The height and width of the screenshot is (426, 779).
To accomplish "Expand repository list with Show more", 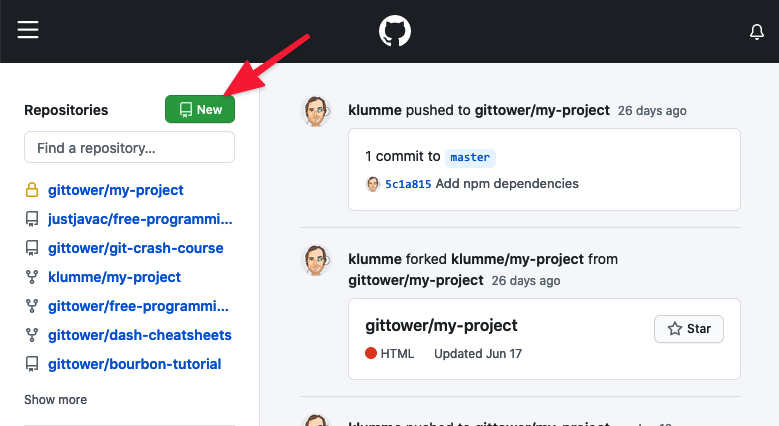I will coord(56,400).
